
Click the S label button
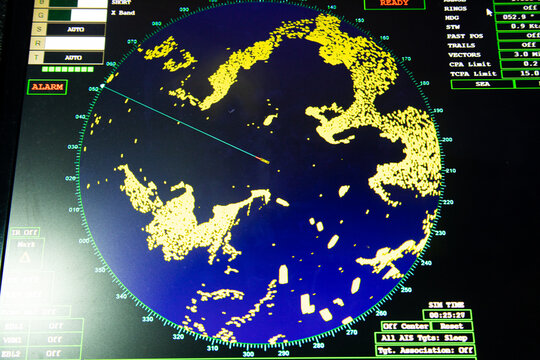[x=39, y=29]
